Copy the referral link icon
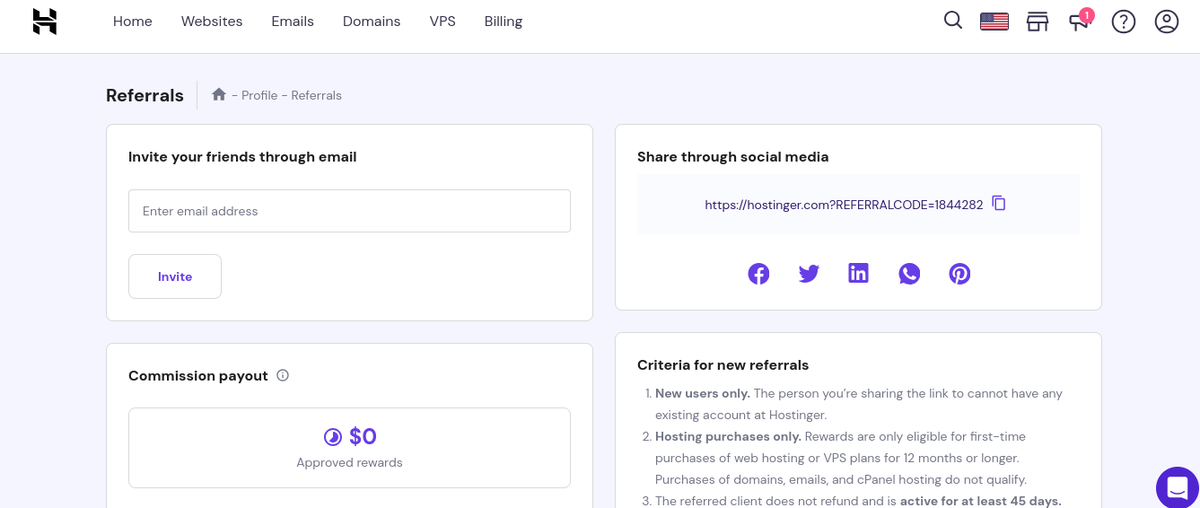 pos(999,203)
